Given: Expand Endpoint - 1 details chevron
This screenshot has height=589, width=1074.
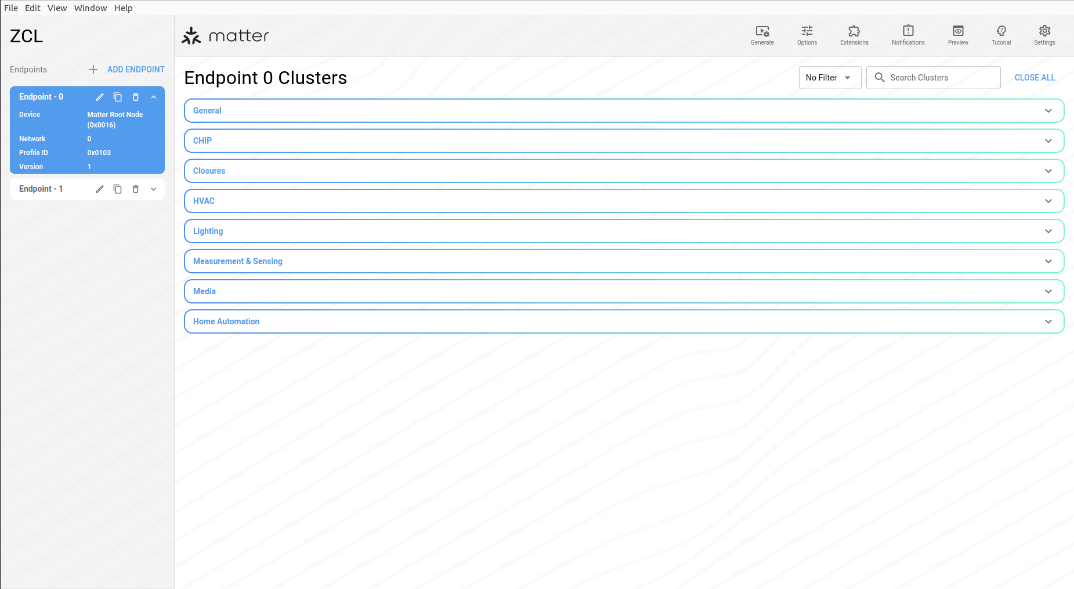Looking at the screenshot, I should 153,189.
